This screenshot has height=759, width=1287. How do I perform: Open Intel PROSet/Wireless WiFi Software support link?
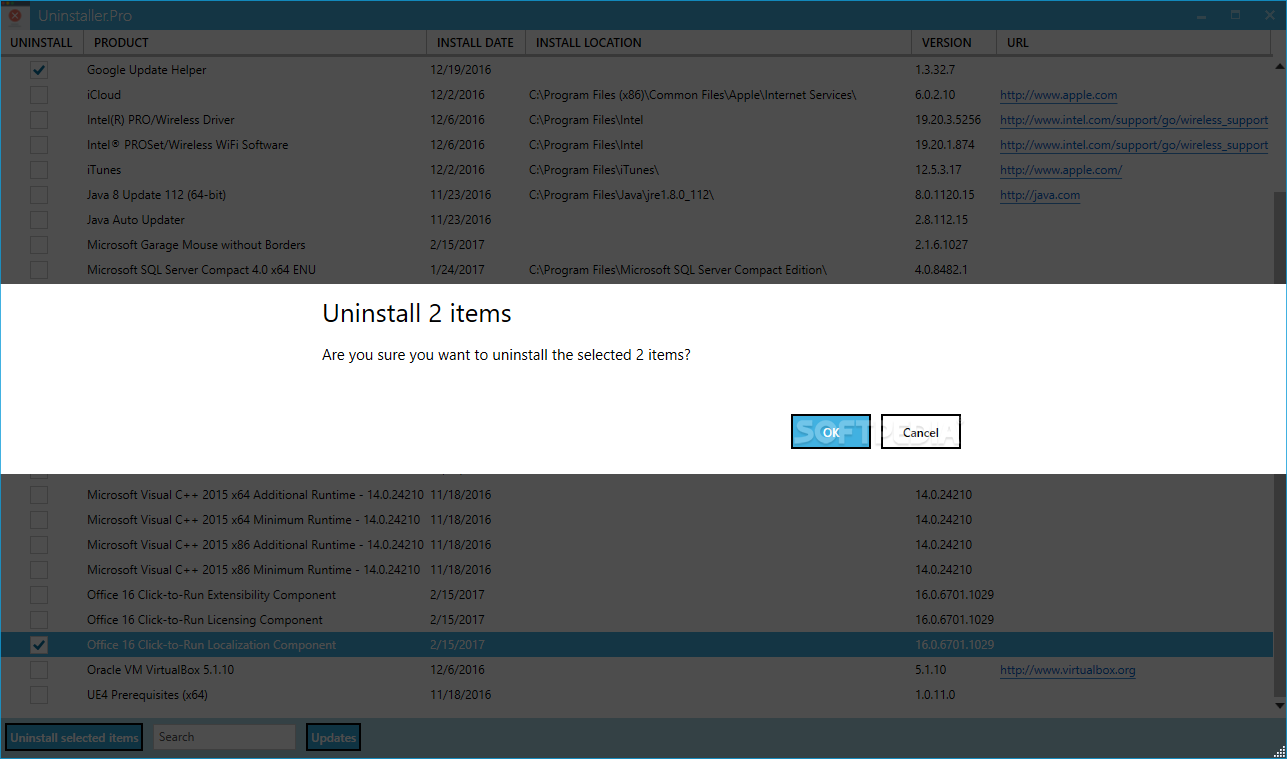coord(1134,145)
